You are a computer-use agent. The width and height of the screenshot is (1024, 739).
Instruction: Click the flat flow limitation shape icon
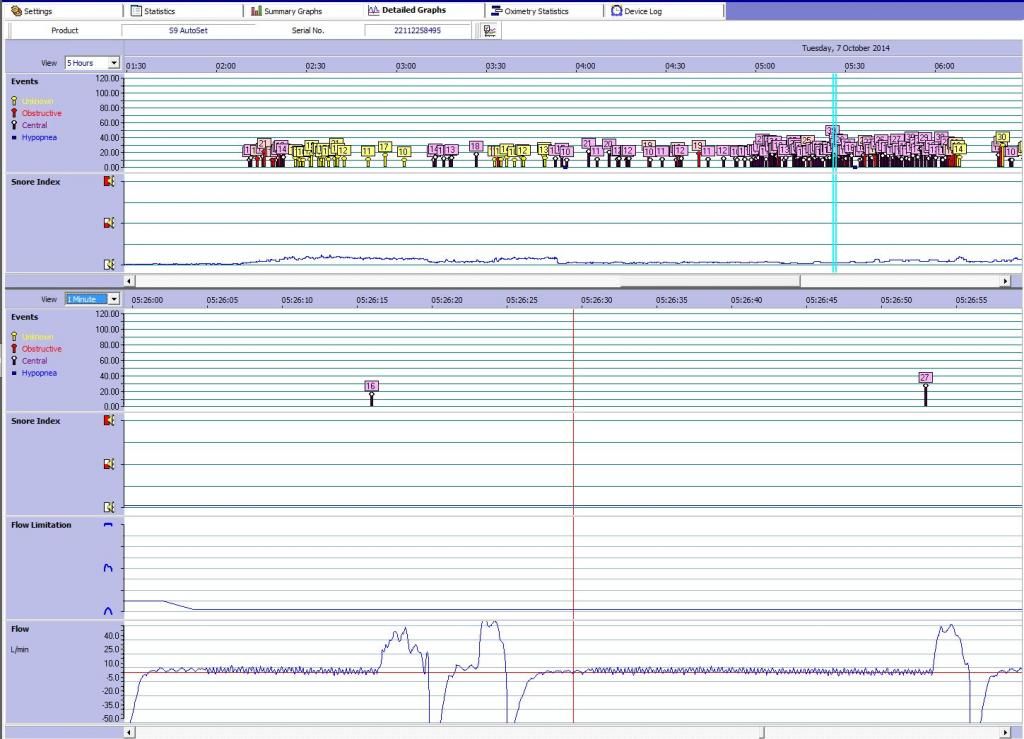pos(108,525)
